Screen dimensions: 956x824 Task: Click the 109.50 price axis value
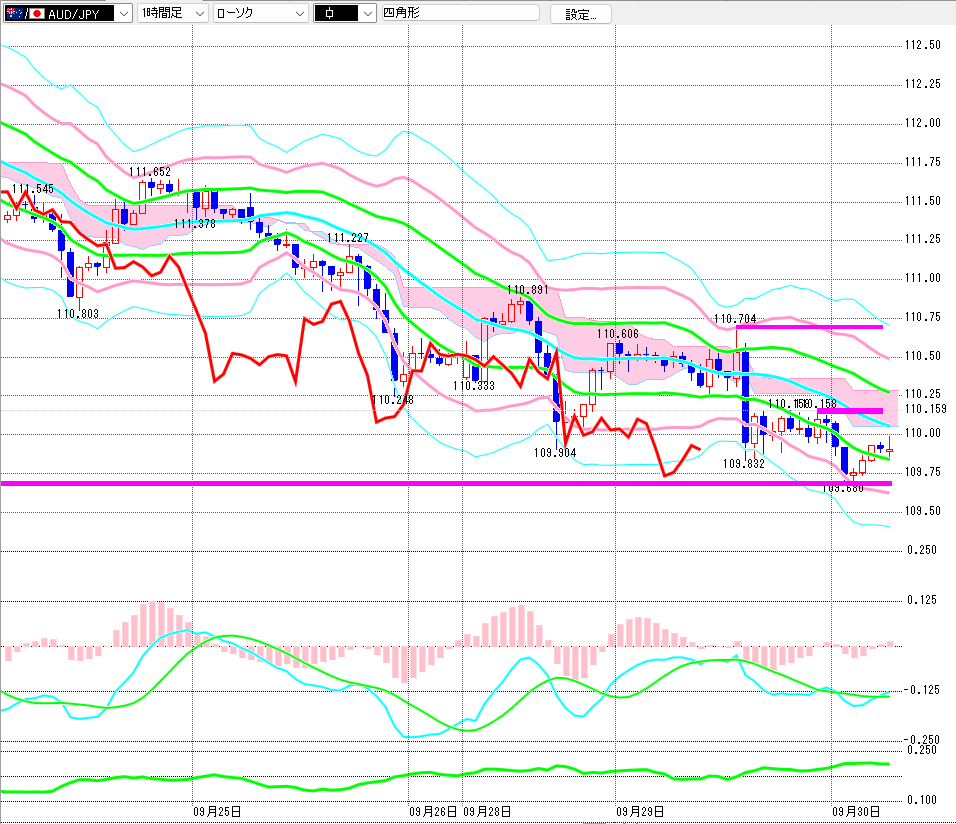click(x=923, y=511)
